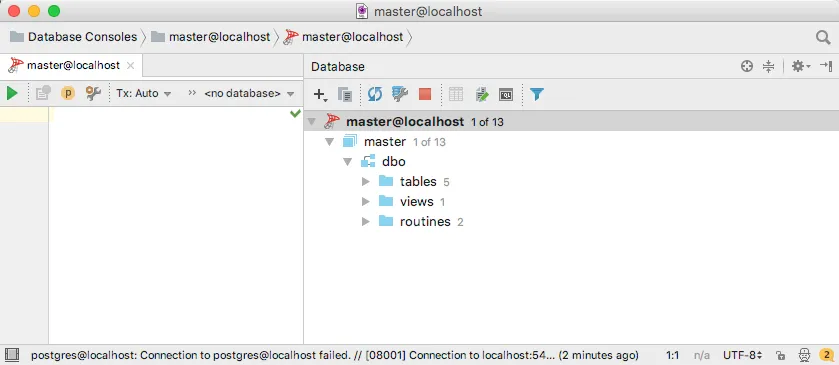Expand the views folder
Screen dimensions: 839x365
coord(366,202)
